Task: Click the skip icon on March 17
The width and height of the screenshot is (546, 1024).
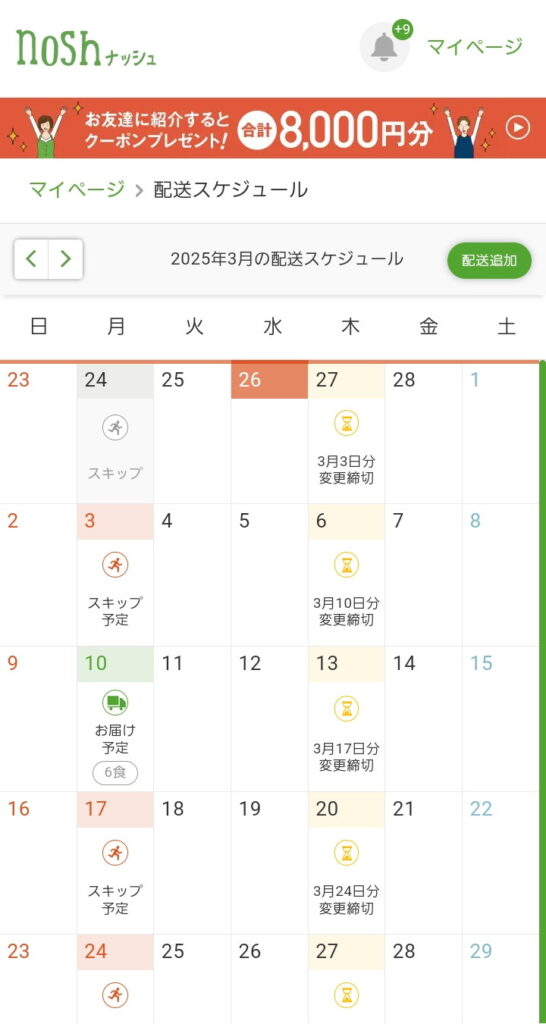Action: (x=115, y=852)
